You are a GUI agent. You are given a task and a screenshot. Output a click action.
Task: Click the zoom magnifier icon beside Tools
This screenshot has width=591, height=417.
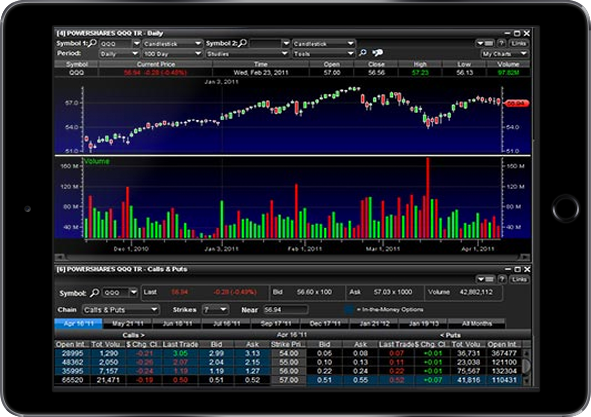tap(362, 53)
